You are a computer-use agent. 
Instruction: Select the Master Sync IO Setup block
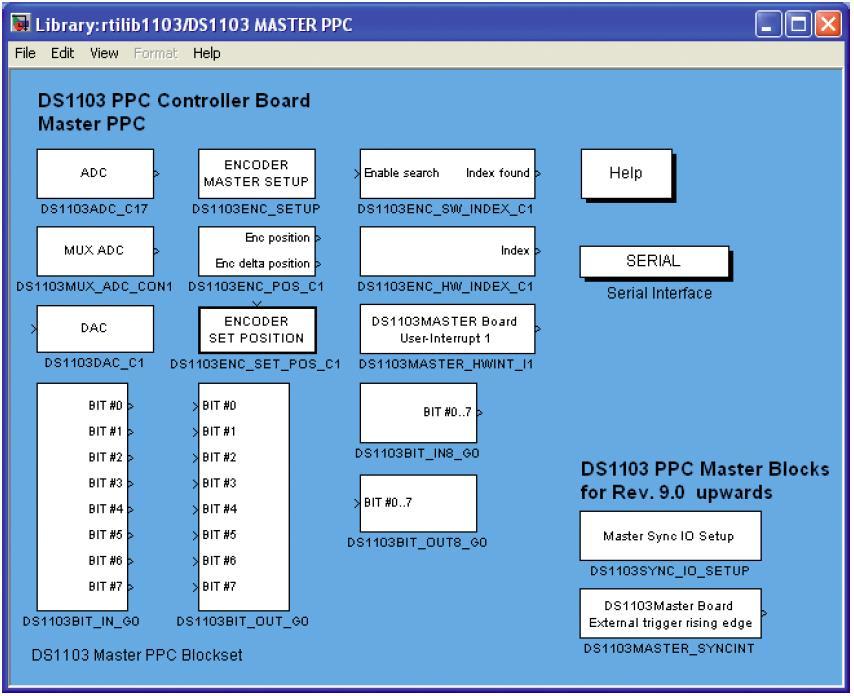670,536
